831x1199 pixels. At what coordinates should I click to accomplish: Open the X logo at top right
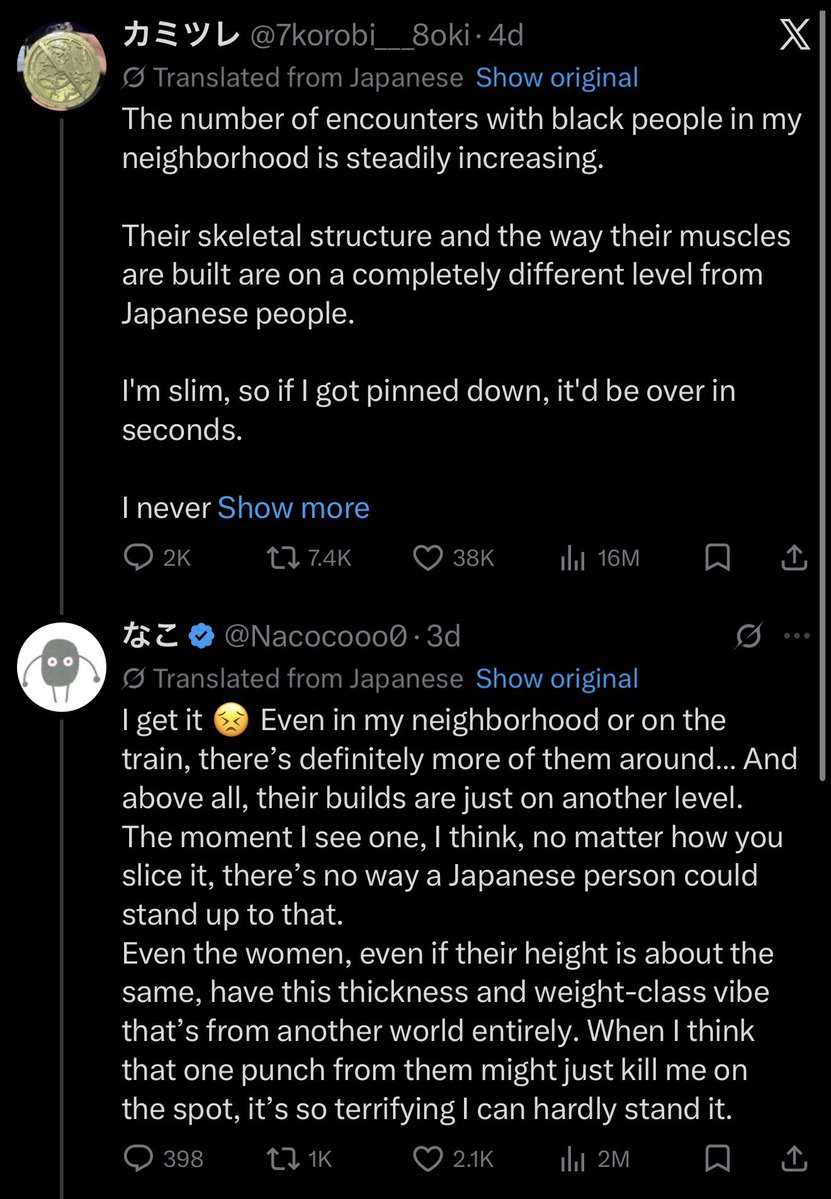coord(794,36)
